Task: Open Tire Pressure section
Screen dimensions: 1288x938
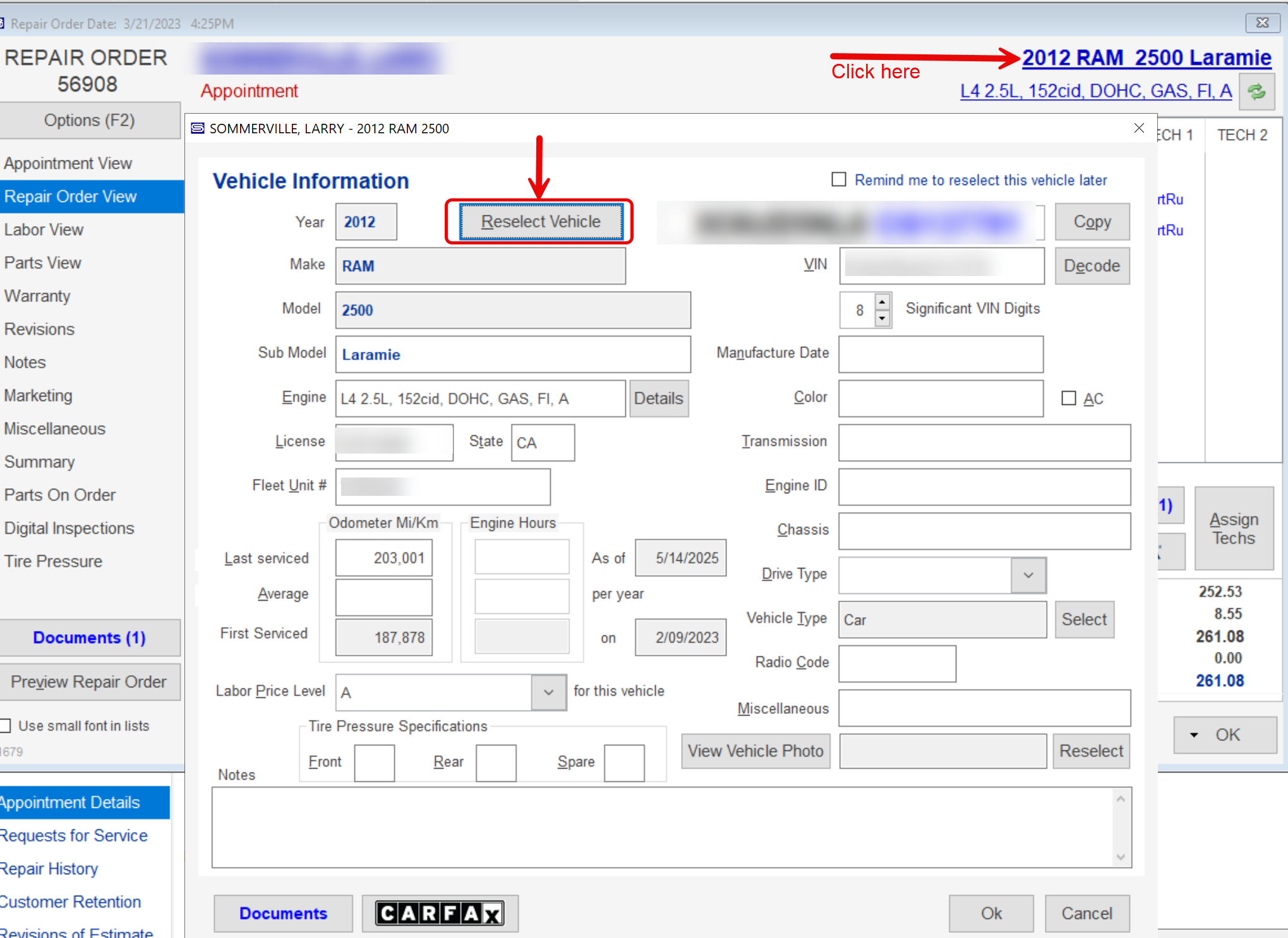Action: pyautogui.click(x=53, y=561)
